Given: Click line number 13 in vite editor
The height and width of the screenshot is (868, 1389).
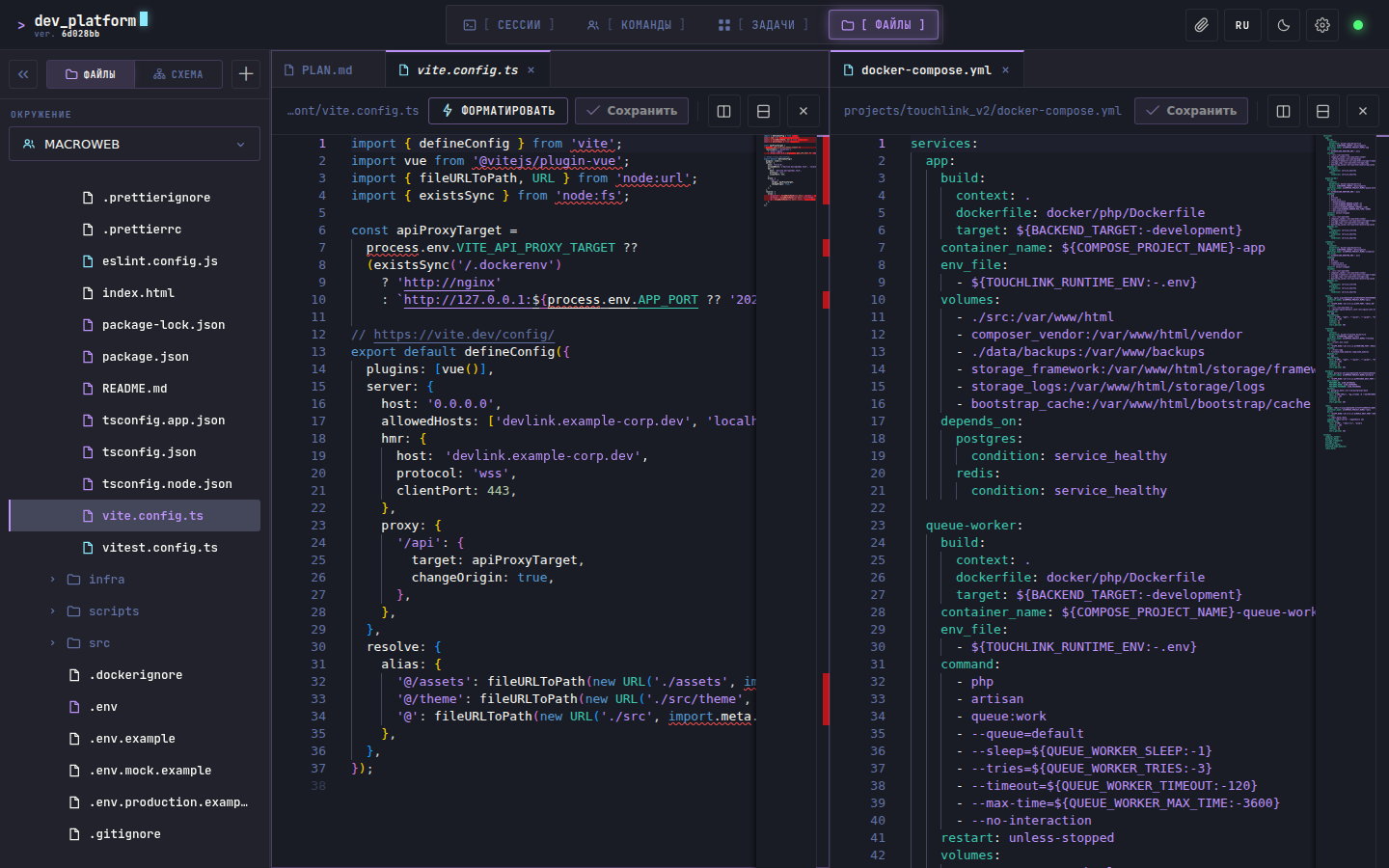Looking at the screenshot, I should [x=318, y=352].
